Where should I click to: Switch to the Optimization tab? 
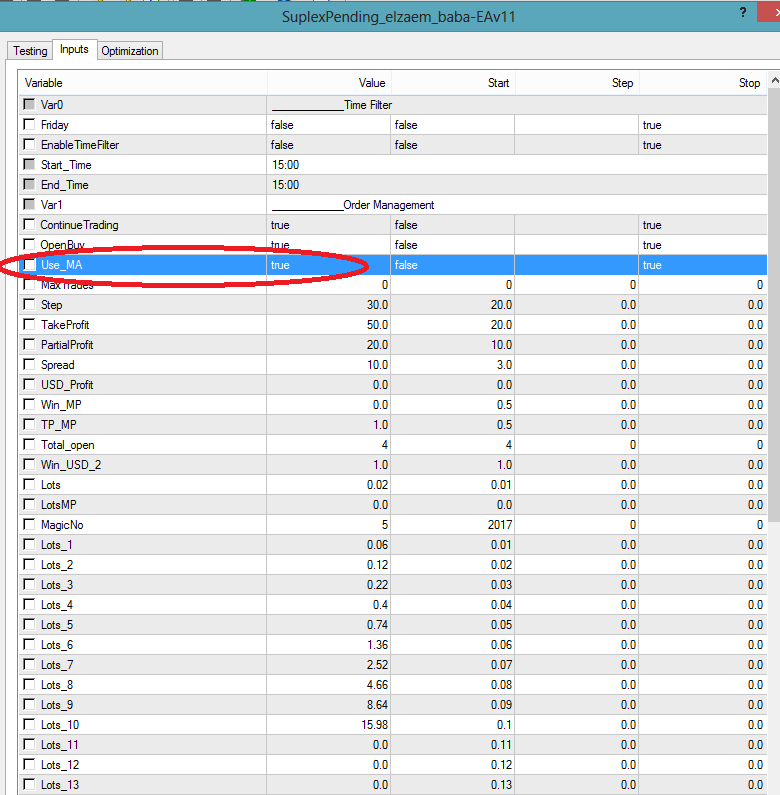point(130,51)
